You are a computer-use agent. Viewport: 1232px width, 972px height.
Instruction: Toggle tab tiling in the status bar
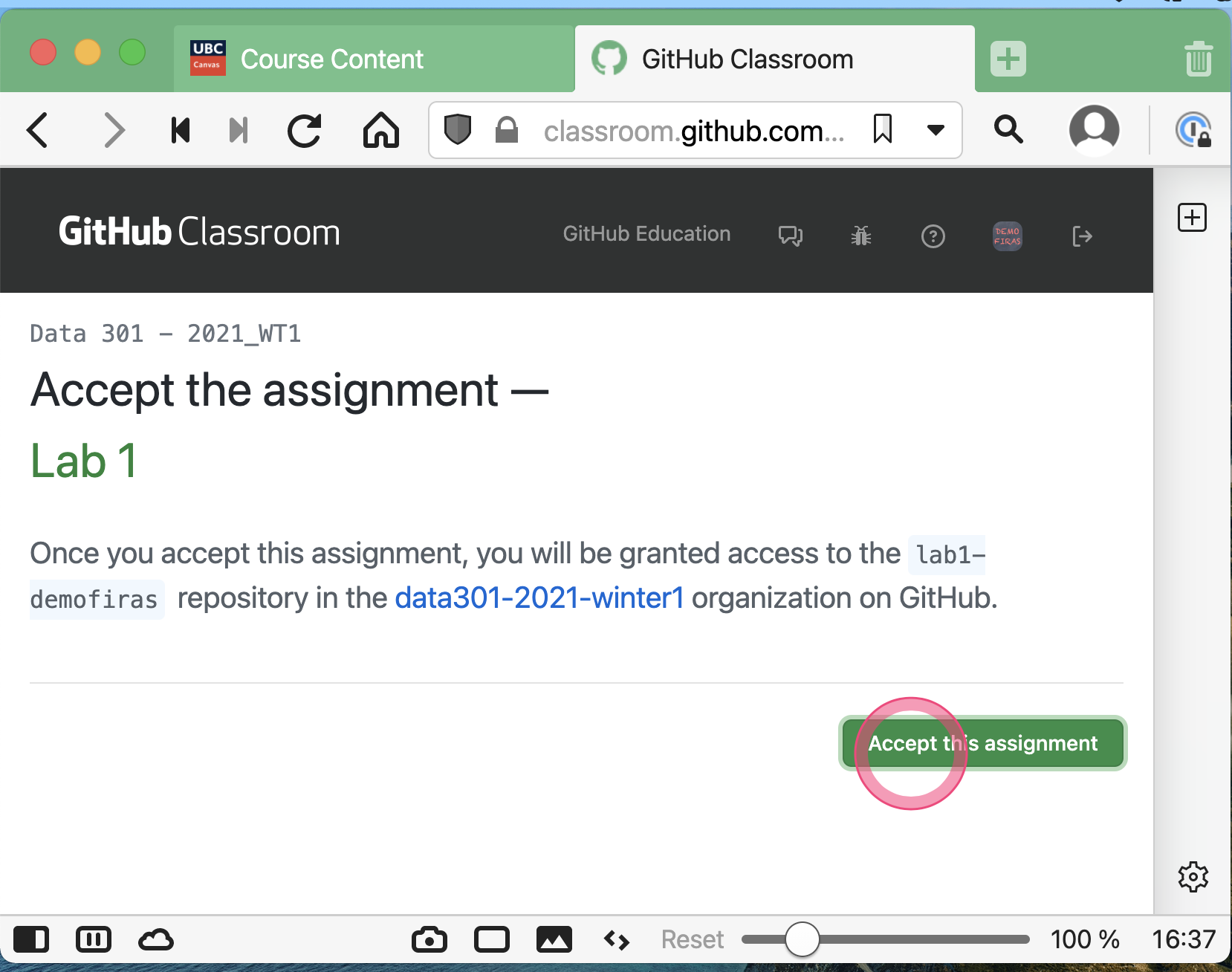click(94, 939)
